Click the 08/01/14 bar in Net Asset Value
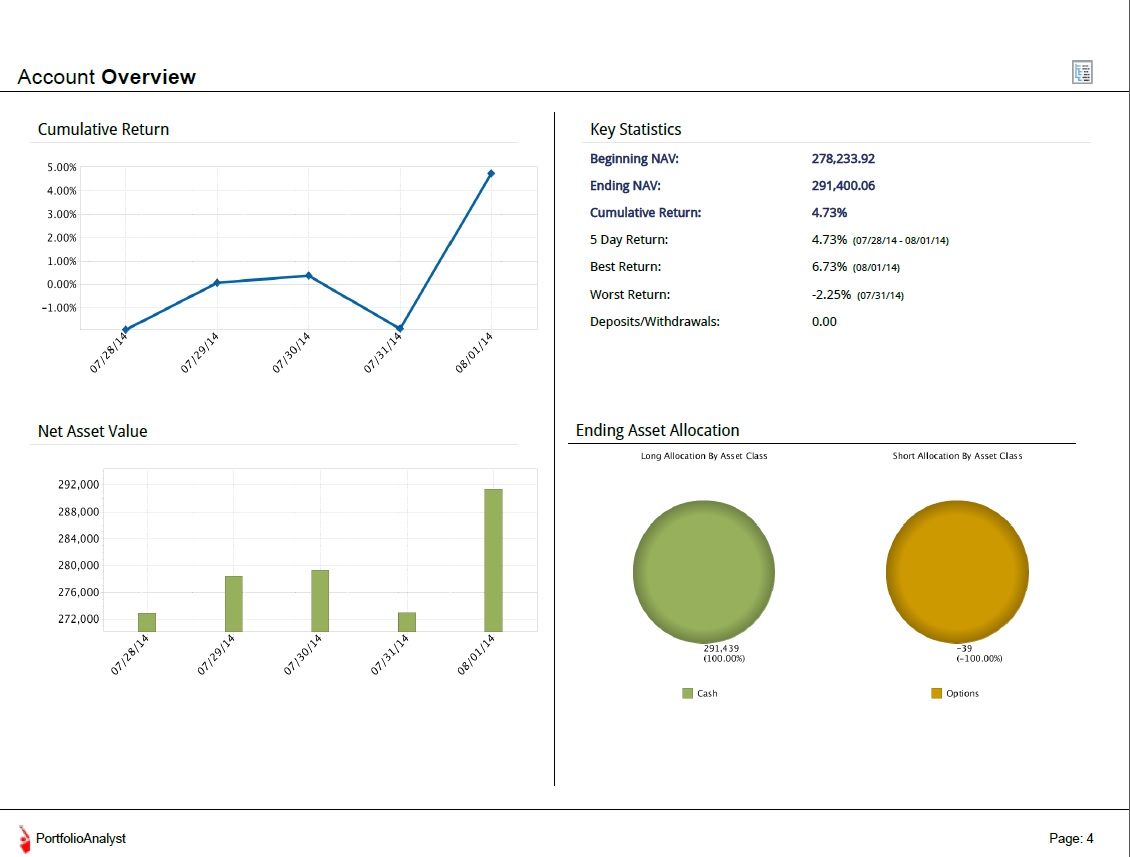 click(x=494, y=560)
